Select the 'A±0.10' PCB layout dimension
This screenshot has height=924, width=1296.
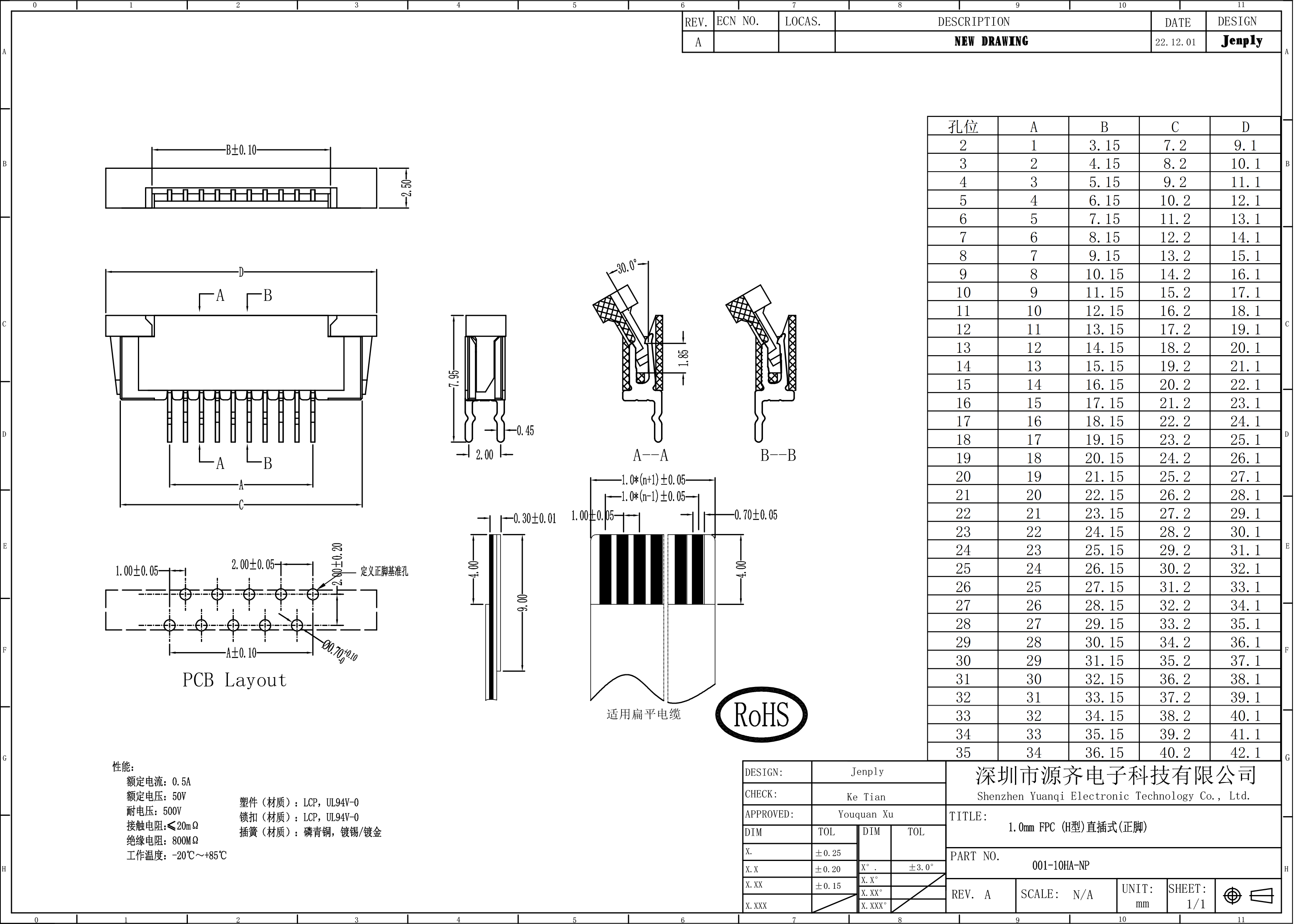(x=241, y=653)
